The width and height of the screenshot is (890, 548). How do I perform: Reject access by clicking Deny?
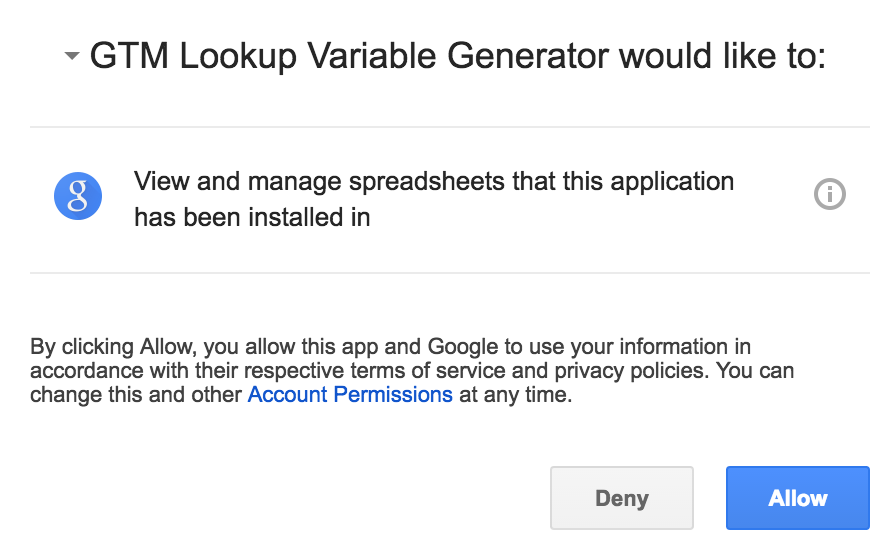tap(621, 498)
